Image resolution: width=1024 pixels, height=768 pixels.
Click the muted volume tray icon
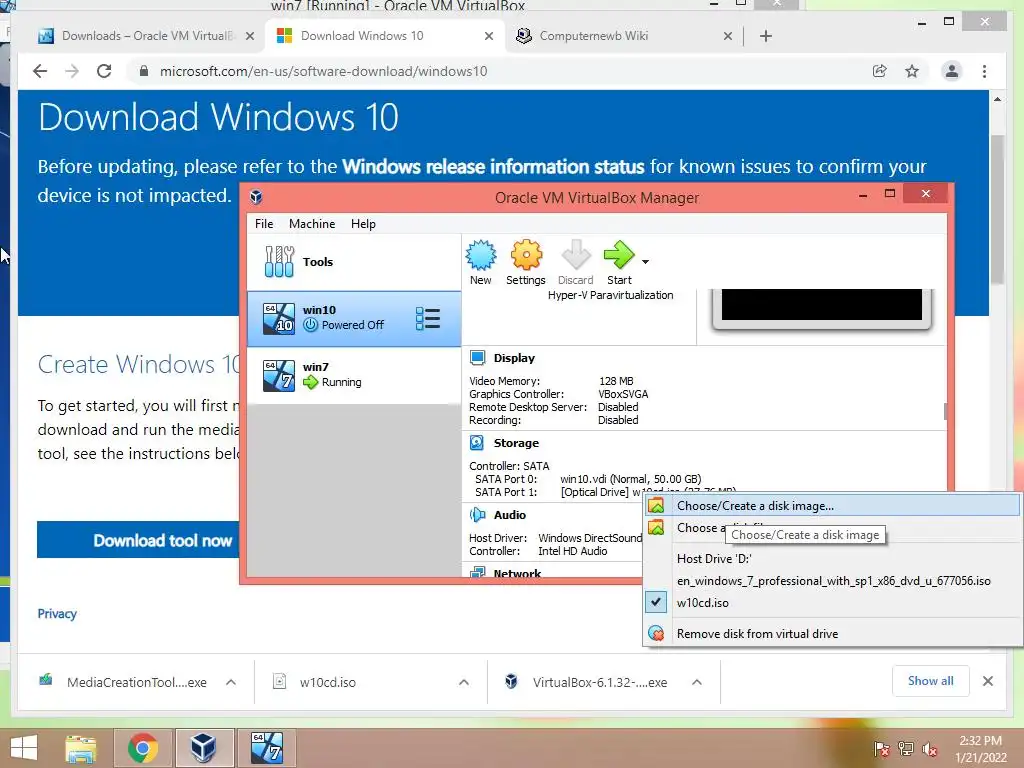(930, 749)
